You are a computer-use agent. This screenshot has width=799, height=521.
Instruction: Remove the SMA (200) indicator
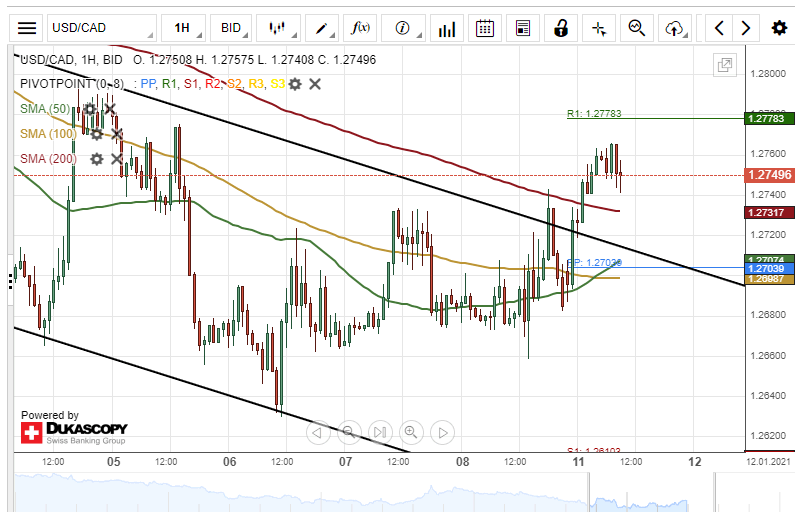pos(117,159)
